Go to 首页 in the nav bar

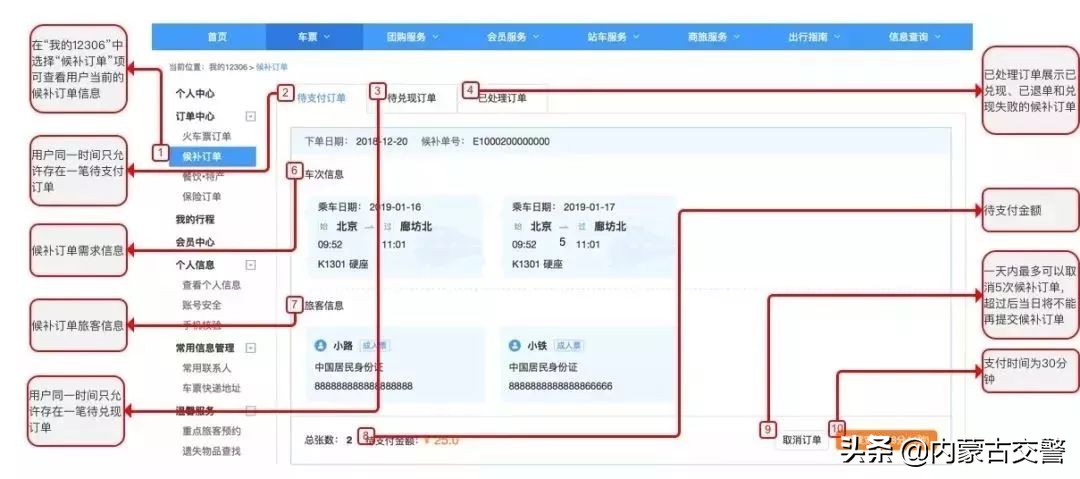[x=217, y=37]
